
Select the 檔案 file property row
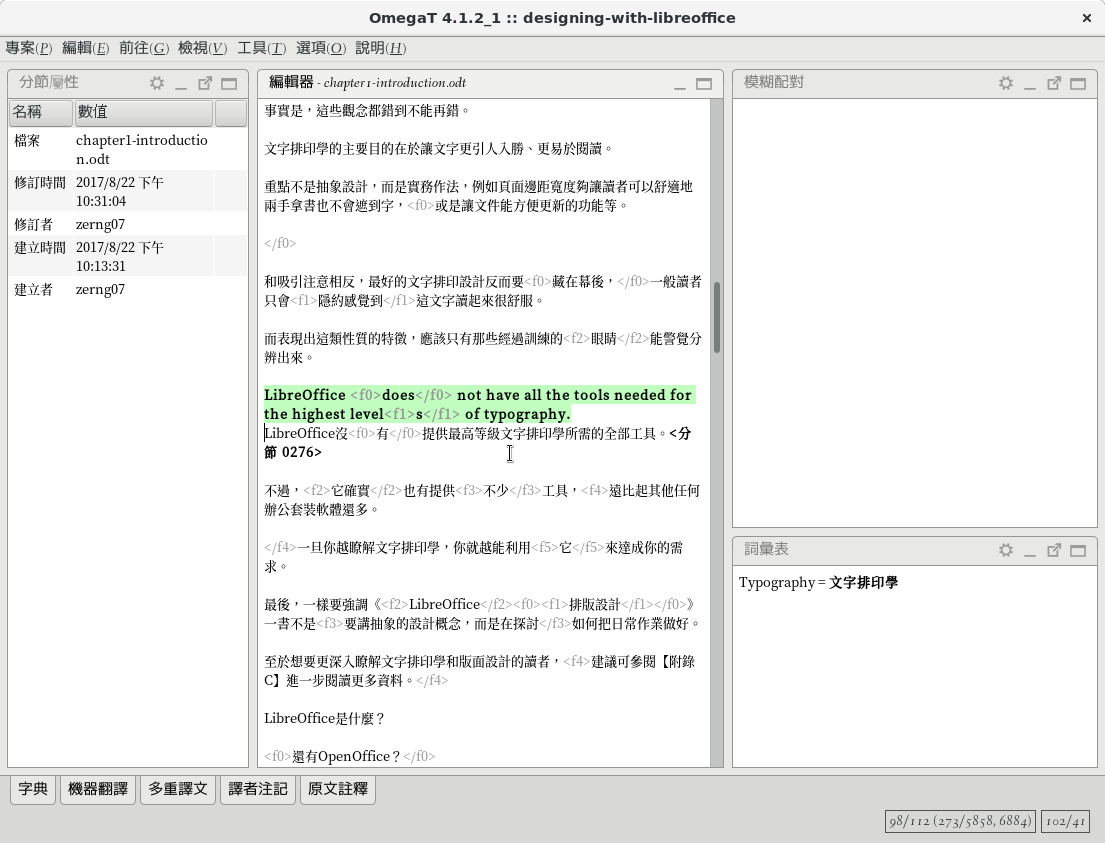click(x=128, y=149)
